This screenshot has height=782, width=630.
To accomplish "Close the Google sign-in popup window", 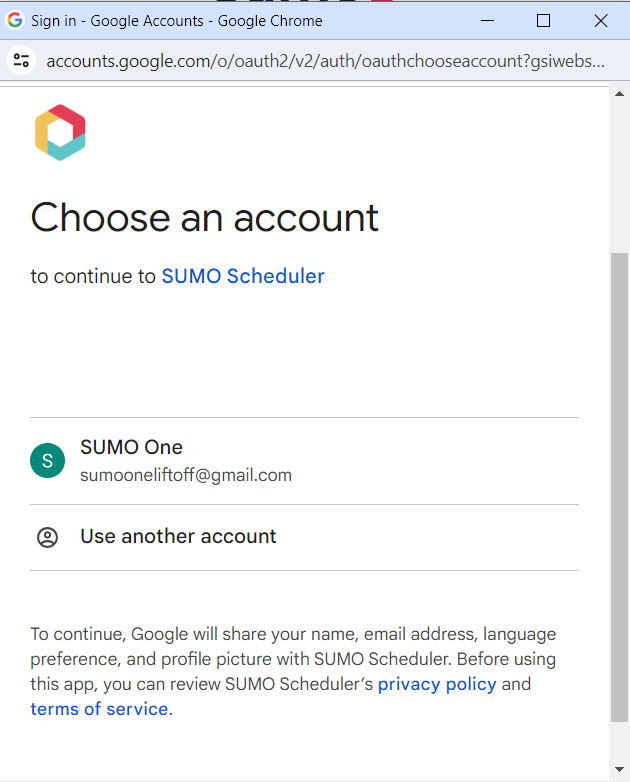I will (601, 20).
